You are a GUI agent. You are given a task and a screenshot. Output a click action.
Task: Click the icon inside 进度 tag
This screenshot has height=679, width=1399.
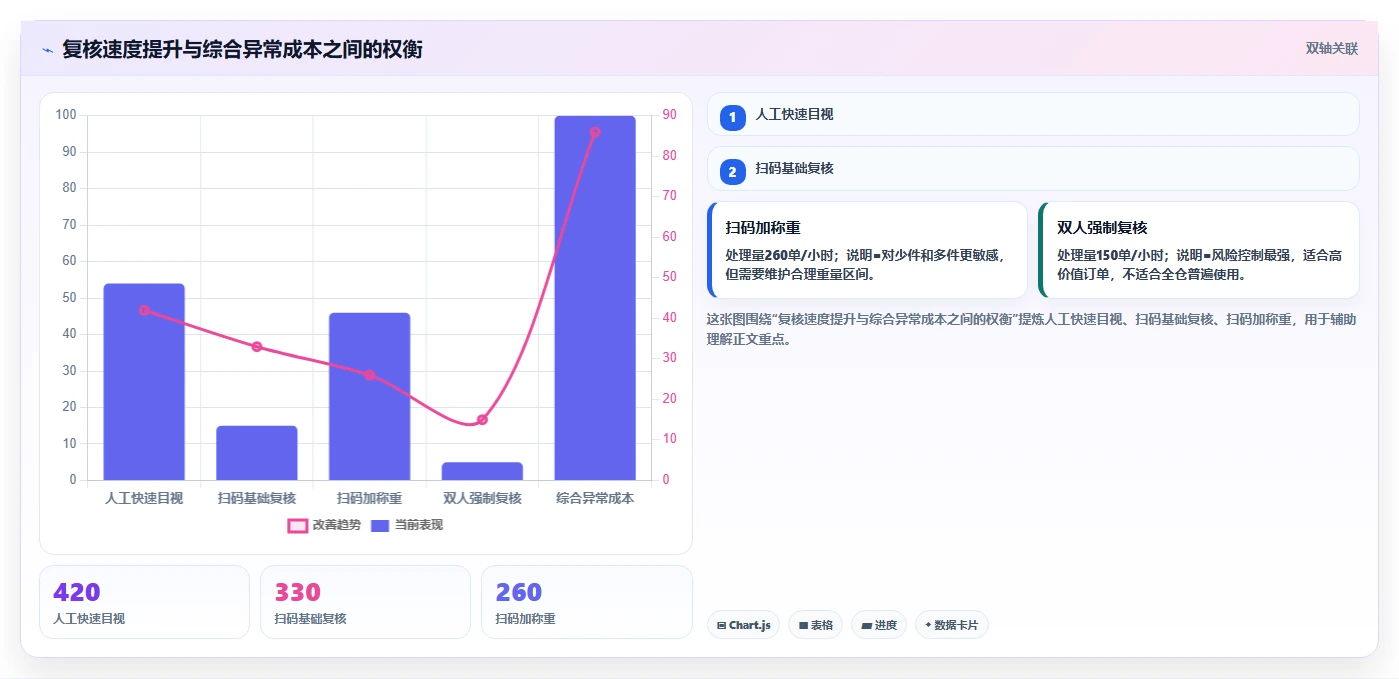tap(866, 625)
